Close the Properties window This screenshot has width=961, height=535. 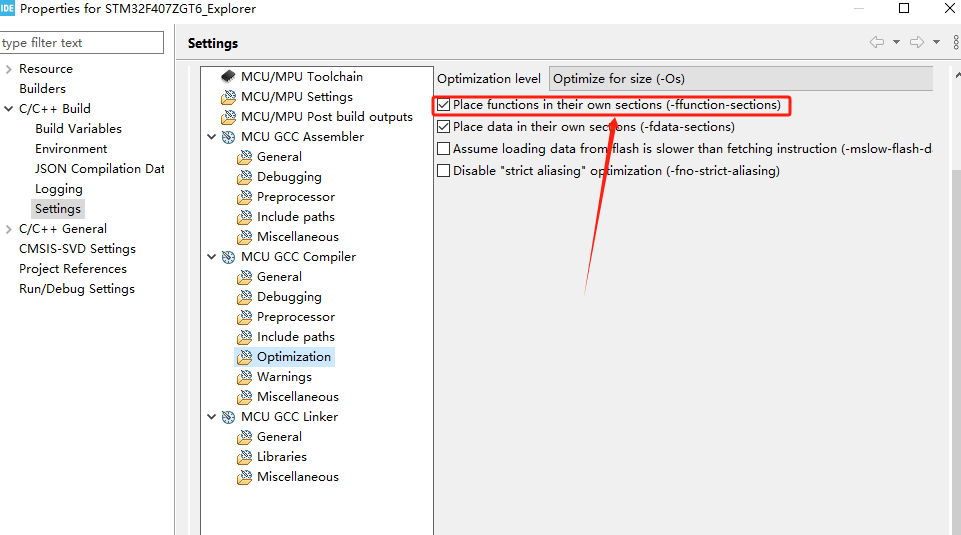pyautogui.click(x=949, y=8)
